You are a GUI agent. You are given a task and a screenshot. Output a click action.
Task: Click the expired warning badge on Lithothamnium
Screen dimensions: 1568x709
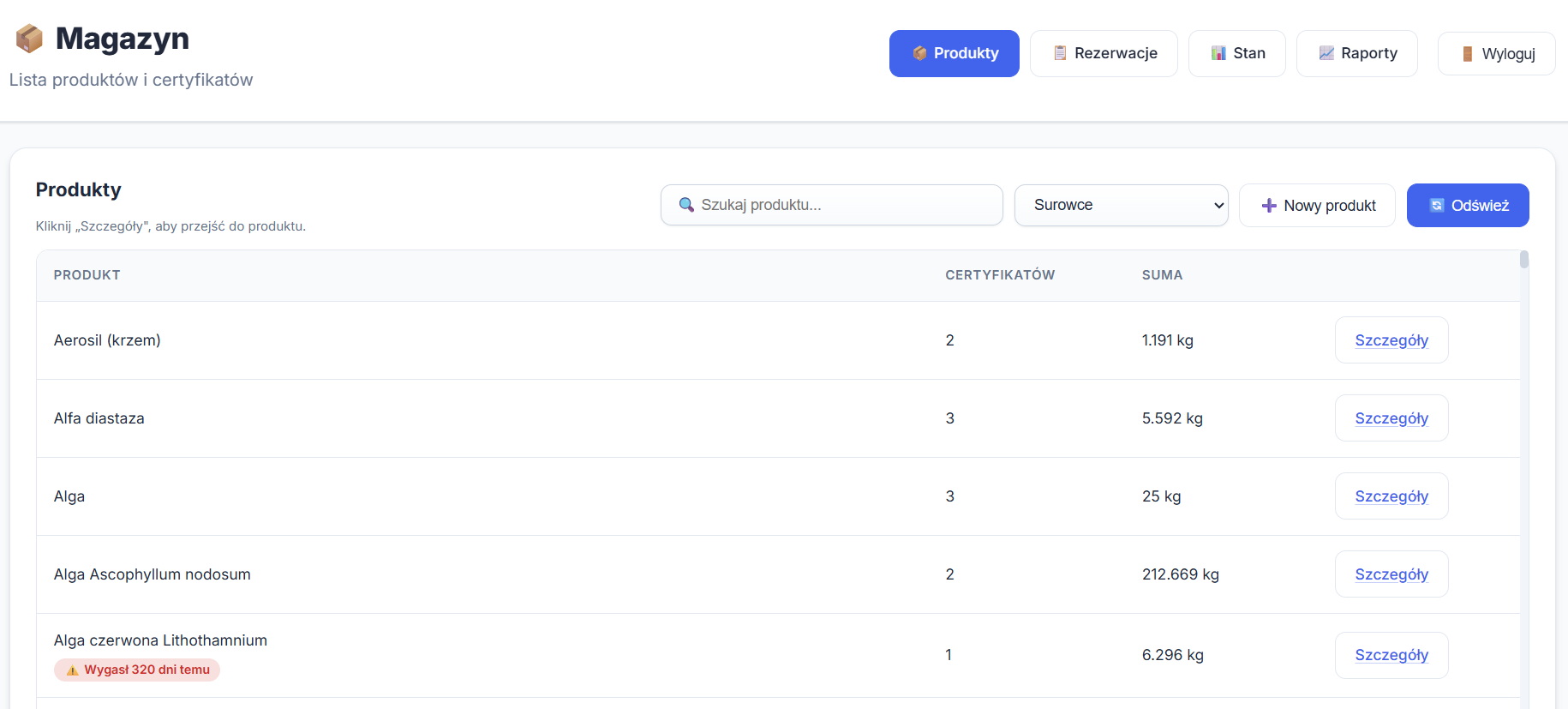coord(137,670)
